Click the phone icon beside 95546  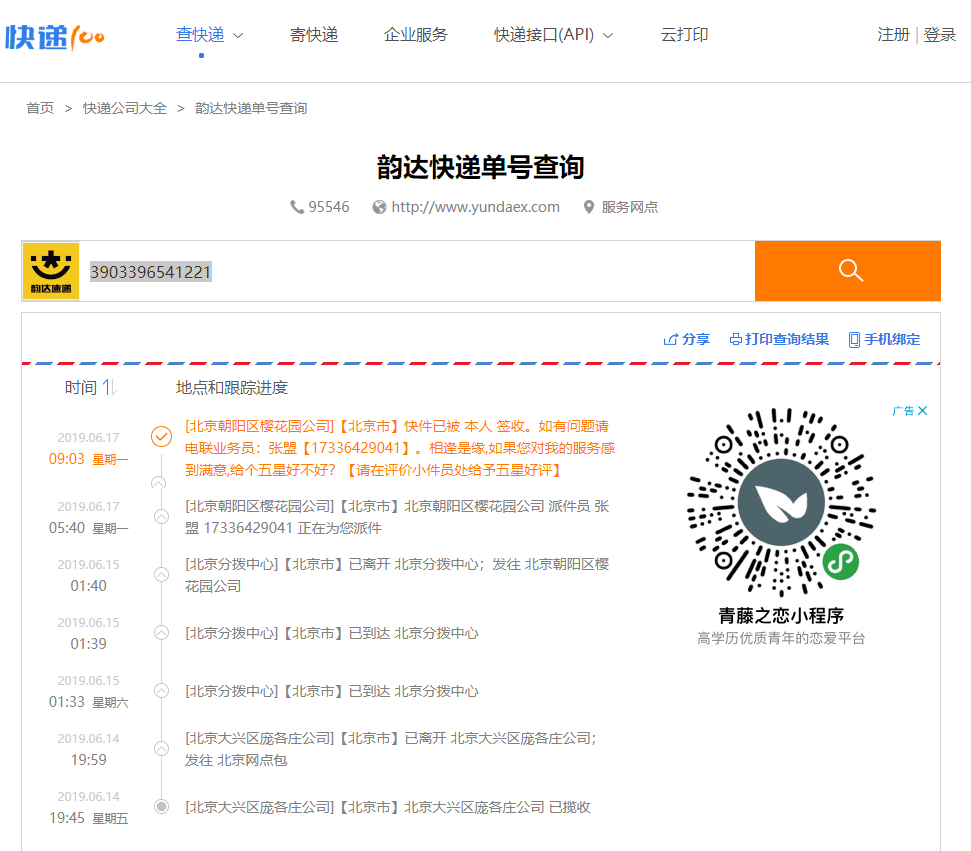point(297,207)
